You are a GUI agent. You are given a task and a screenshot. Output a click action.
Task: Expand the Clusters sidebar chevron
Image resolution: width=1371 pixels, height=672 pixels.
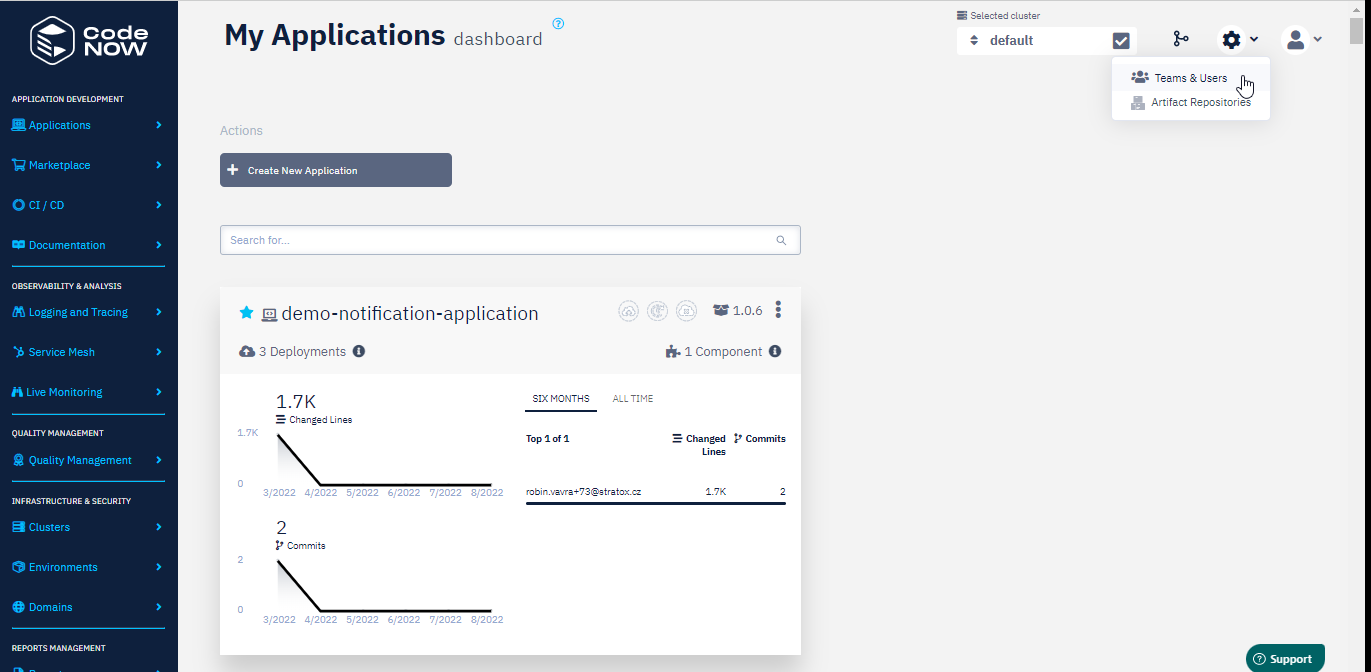[159, 527]
